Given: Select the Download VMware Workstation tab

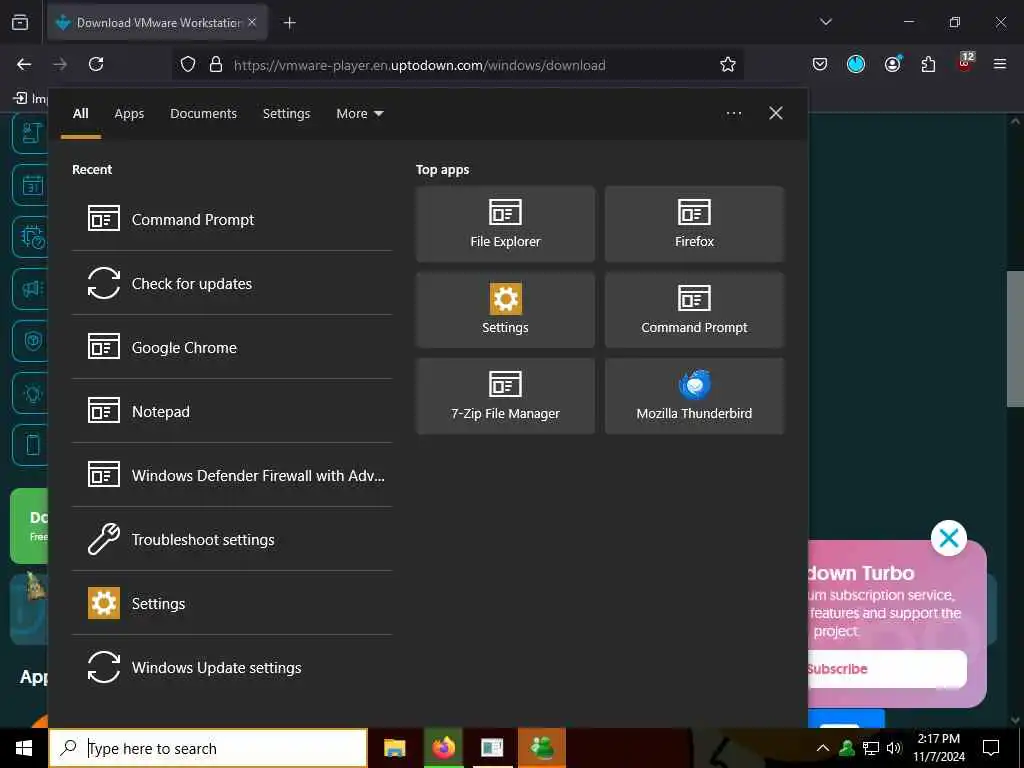Looking at the screenshot, I should coord(157,23).
